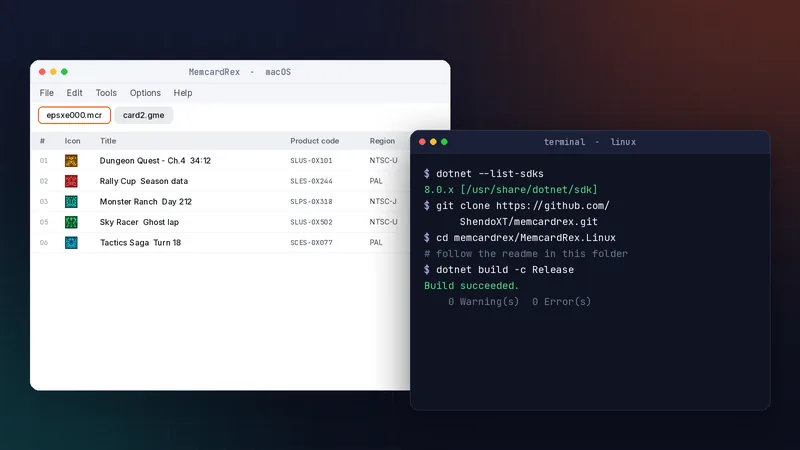
Task: Click product code SLUS-0X502
Action: 311,222
